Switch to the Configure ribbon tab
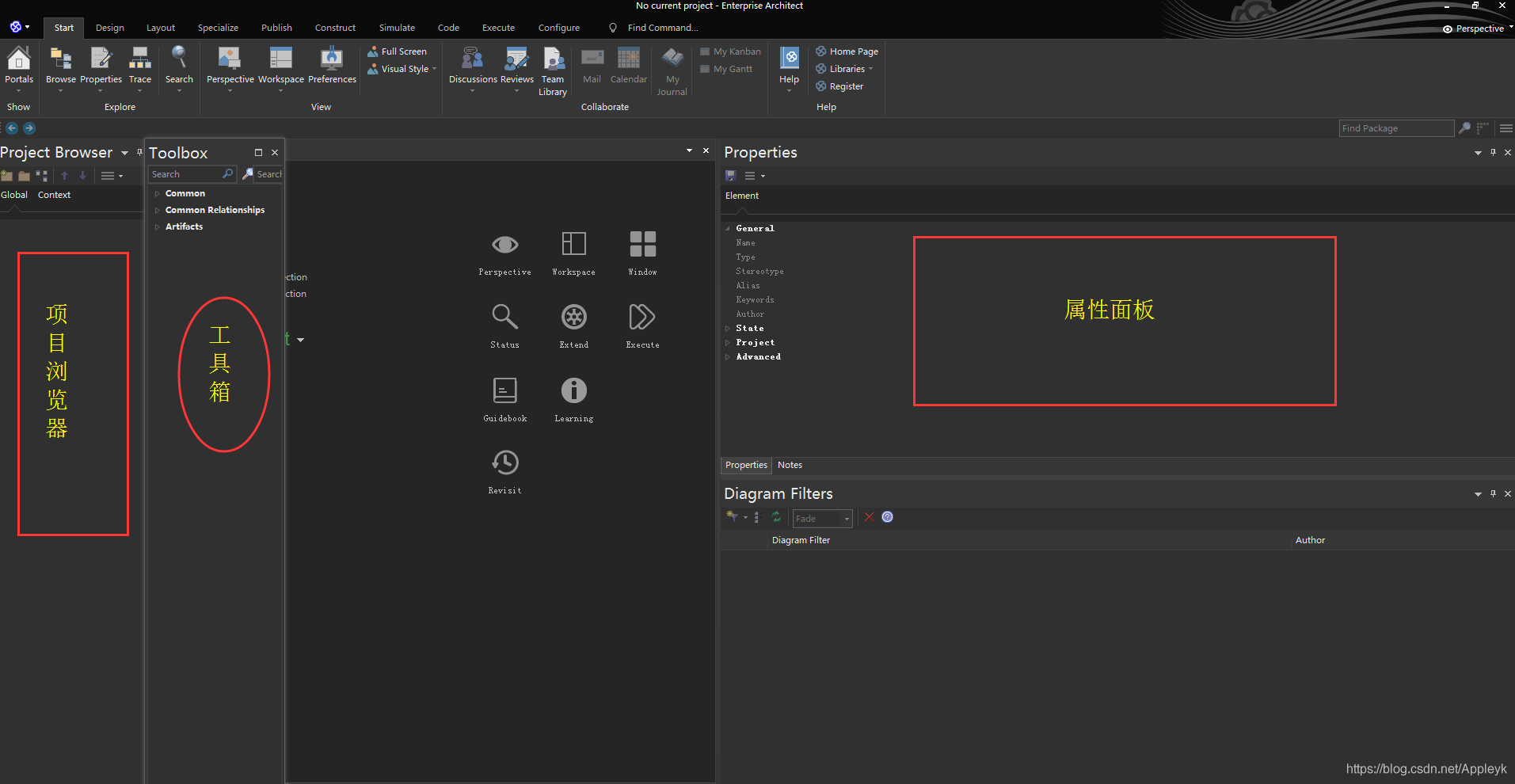 (x=559, y=28)
